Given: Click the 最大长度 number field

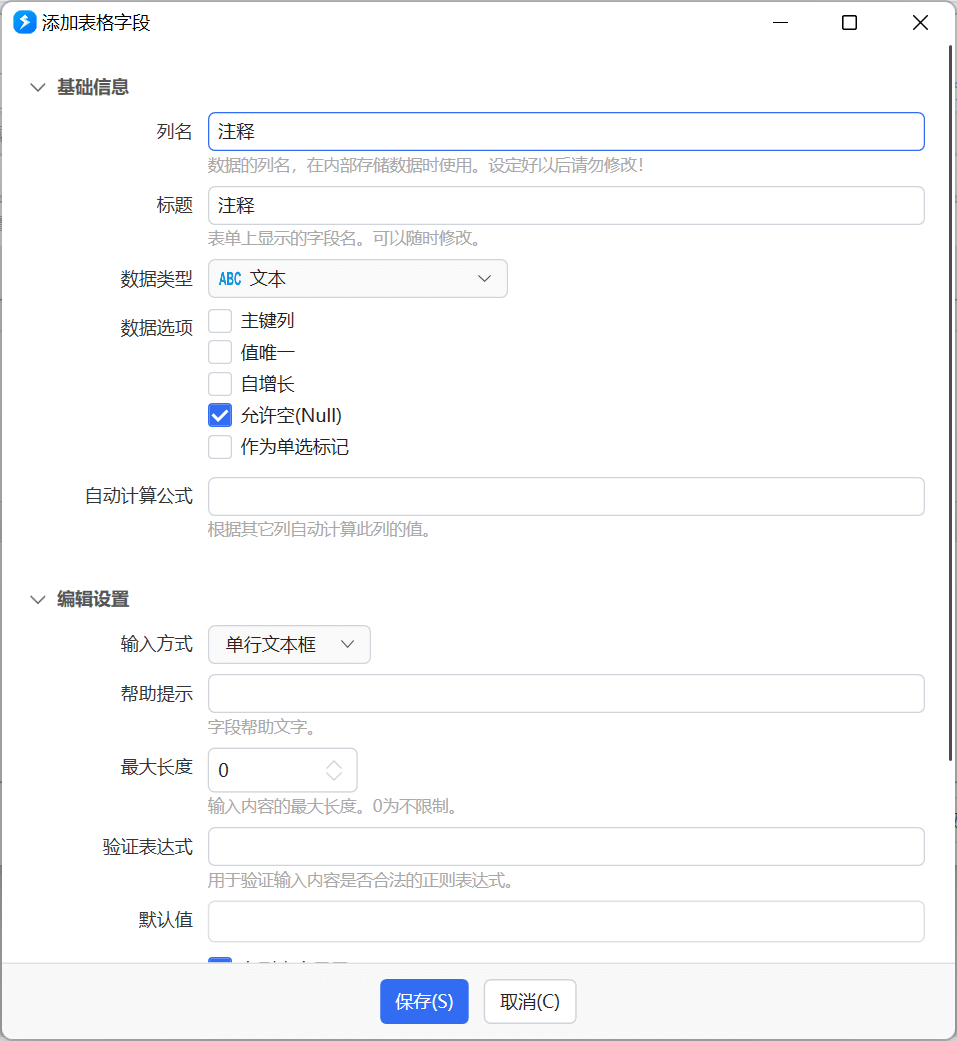Looking at the screenshot, I should point(283,770).
